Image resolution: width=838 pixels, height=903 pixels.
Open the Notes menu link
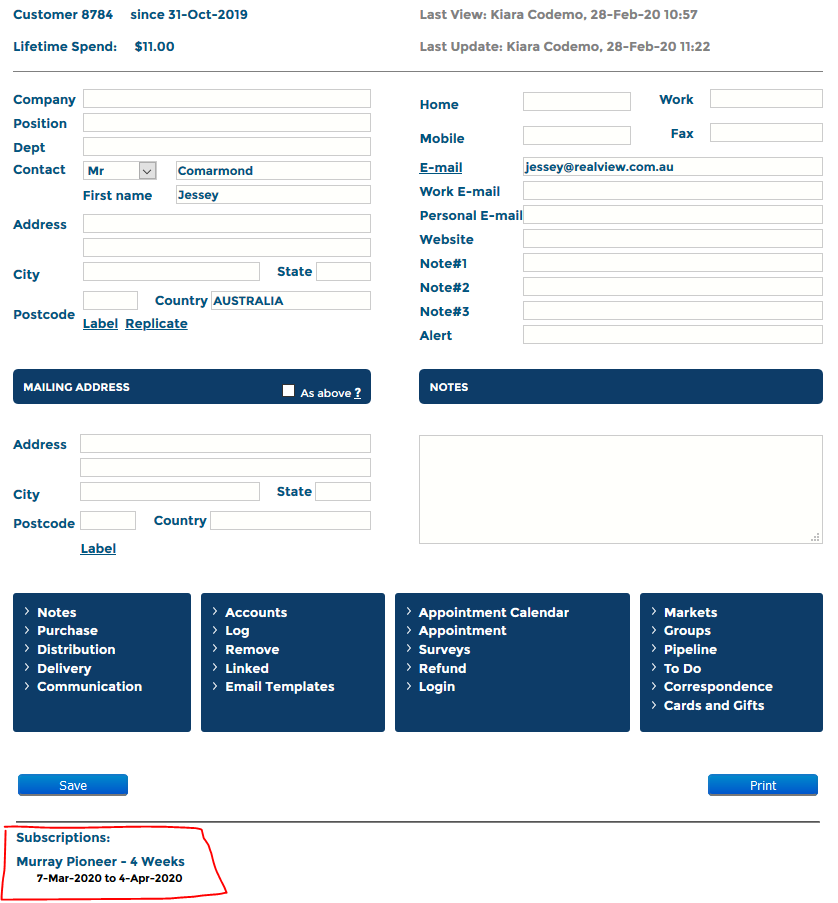pyautogui.click(x=56, y=612)
